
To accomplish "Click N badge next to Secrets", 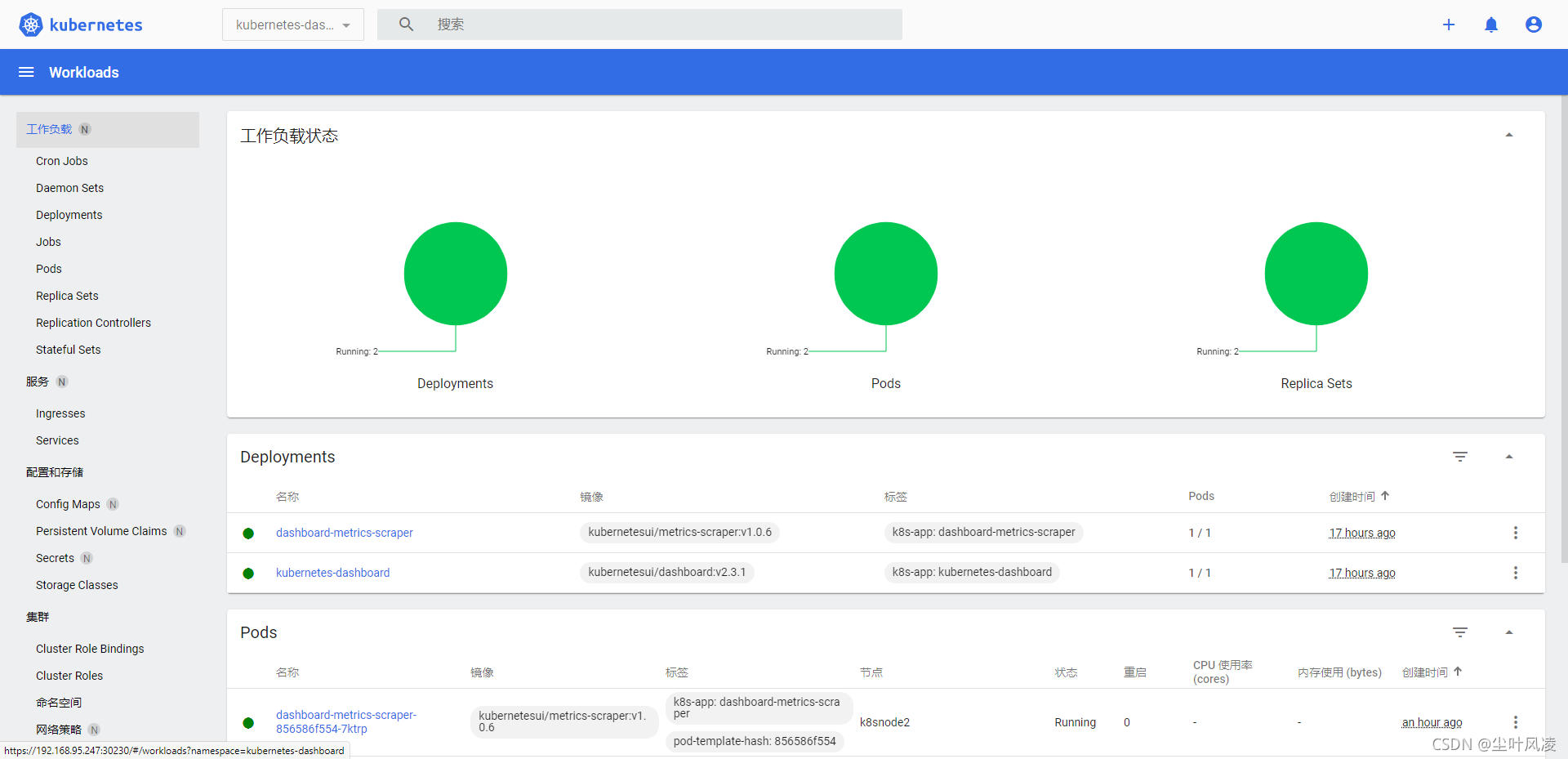I will pyautogui.click(x=87, y=558).
